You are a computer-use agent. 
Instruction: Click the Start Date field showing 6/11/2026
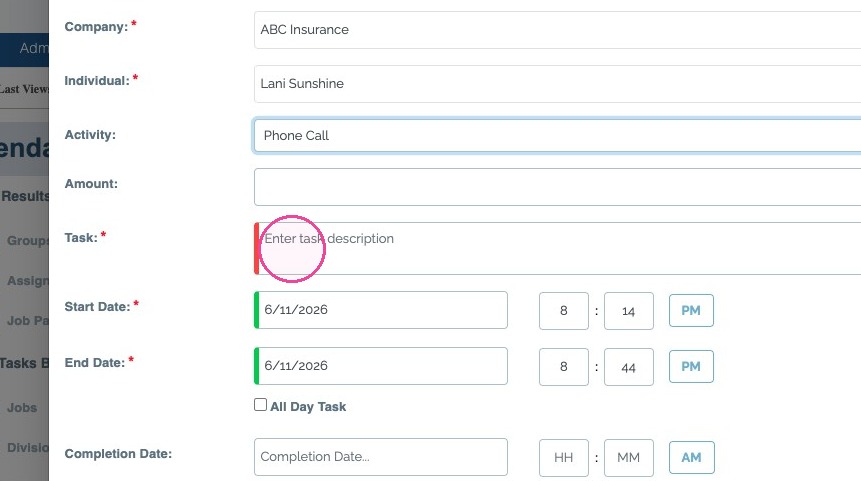(x=381, y=310)
